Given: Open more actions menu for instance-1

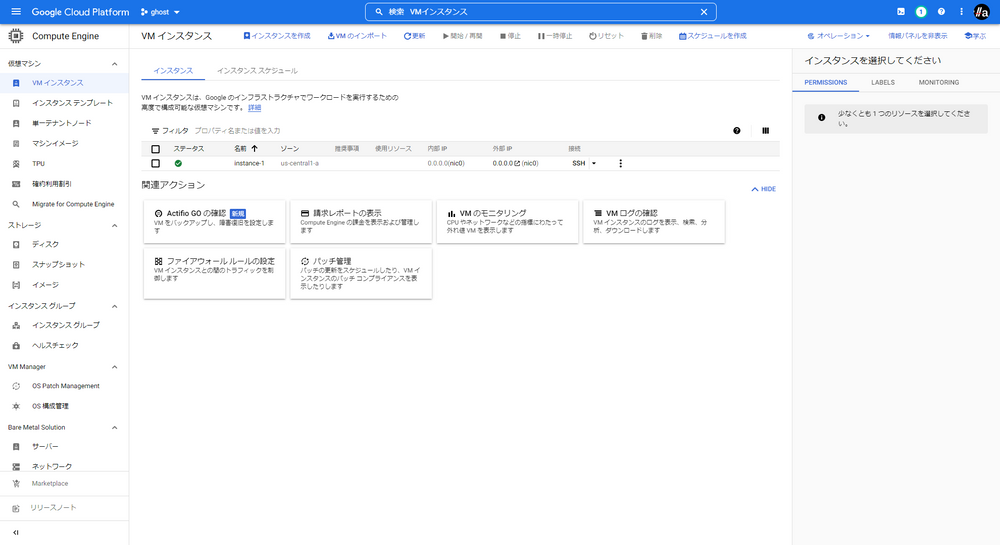Looking at the screenshot, I should click(620, 163).
